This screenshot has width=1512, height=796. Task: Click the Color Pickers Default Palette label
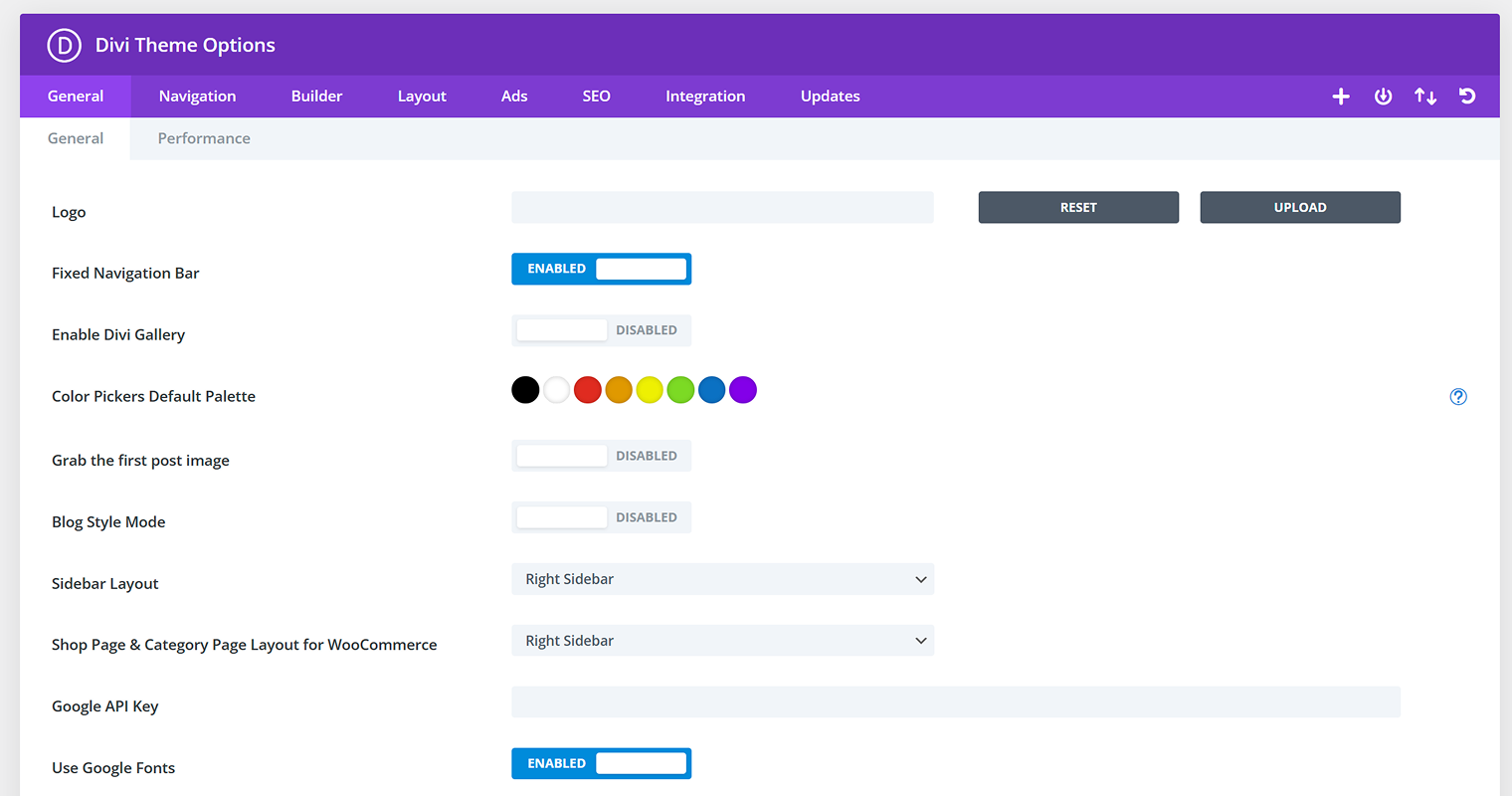tap(153, 396)
